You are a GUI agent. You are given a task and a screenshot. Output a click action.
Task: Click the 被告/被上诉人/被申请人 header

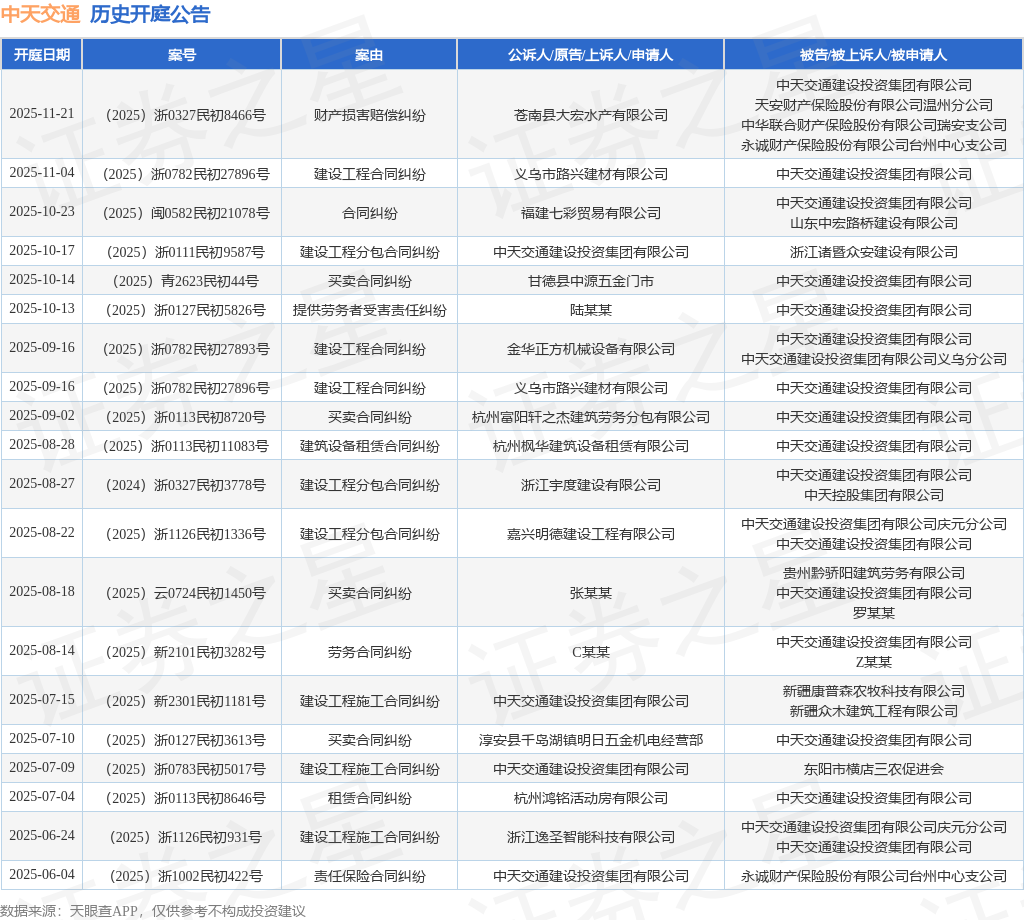pos(873,55)
